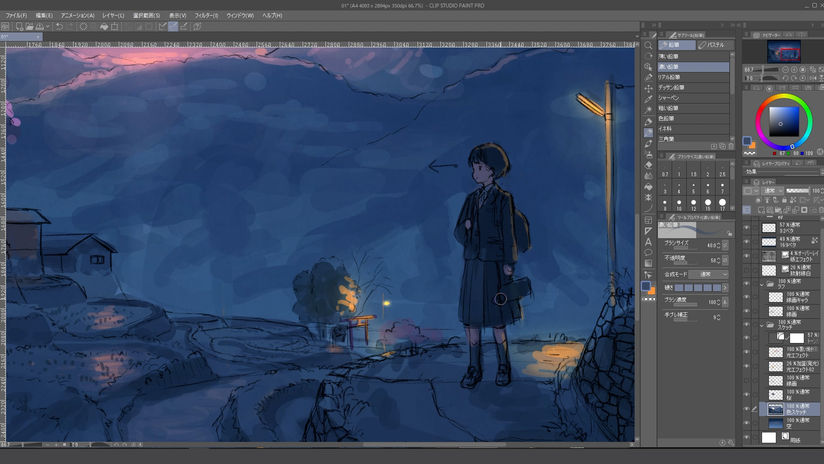Select the Airbrush tool
824x464 pixels.
point(648,154)
